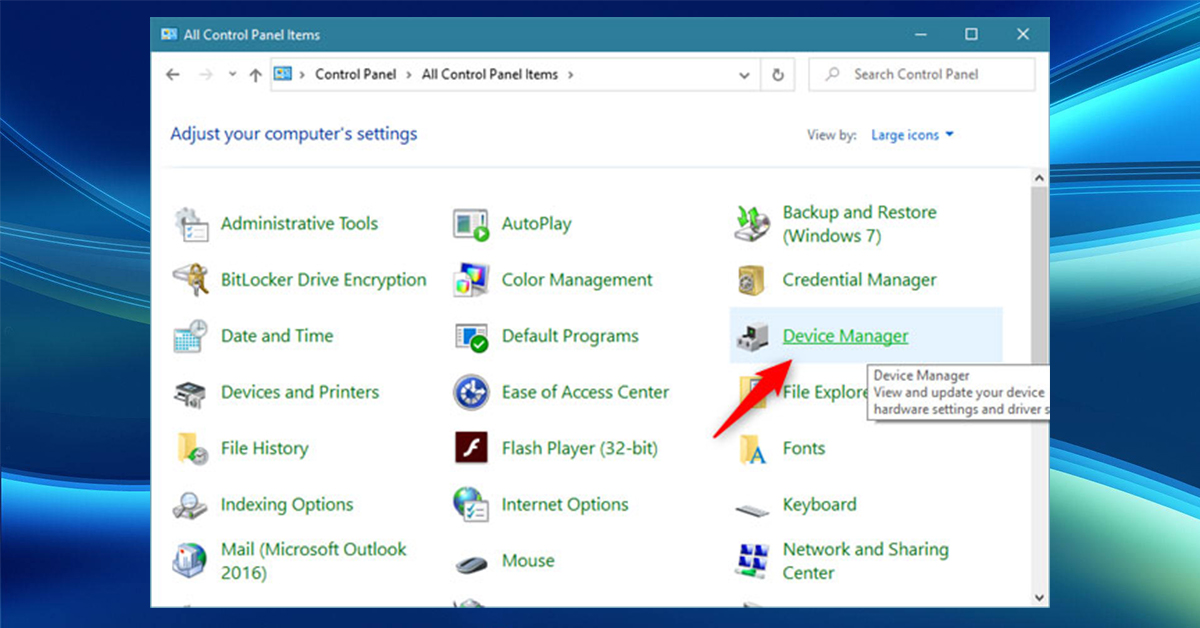Open the address bar history dropdown
The height and width of the screenshot is (628, 1200).
click(744, 74)
